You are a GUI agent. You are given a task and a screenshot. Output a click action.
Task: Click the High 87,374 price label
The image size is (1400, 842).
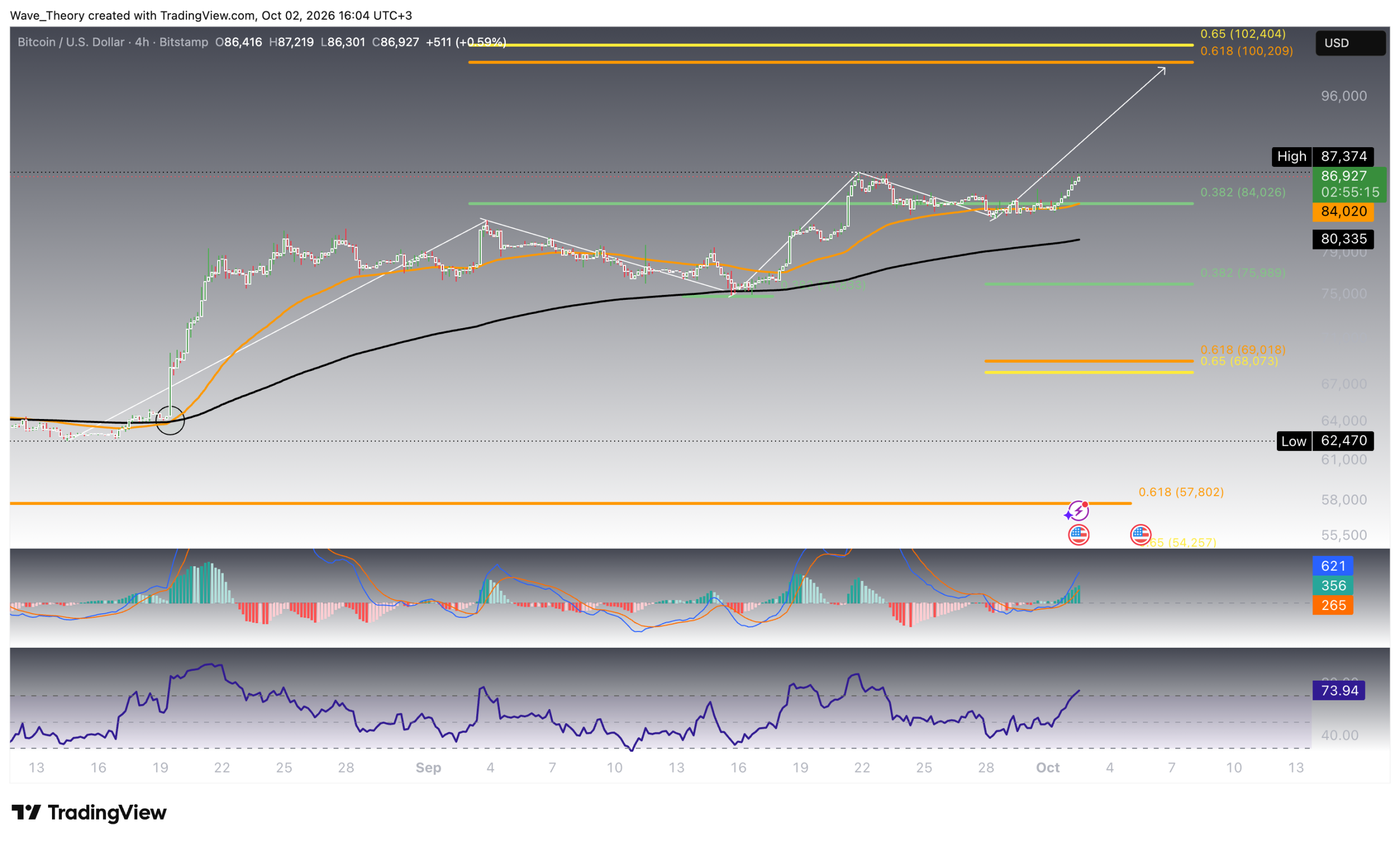pos(1322,156)
